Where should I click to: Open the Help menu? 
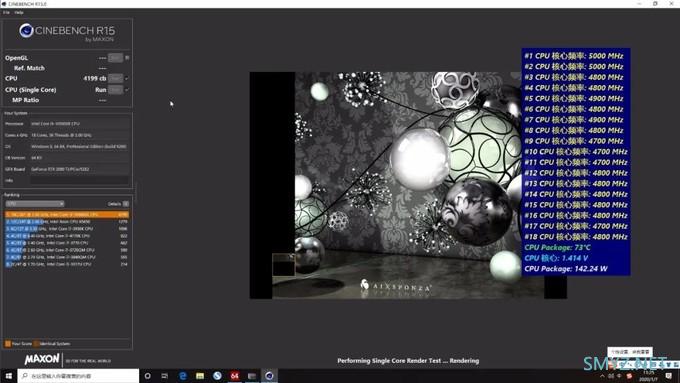pos(19,13)
